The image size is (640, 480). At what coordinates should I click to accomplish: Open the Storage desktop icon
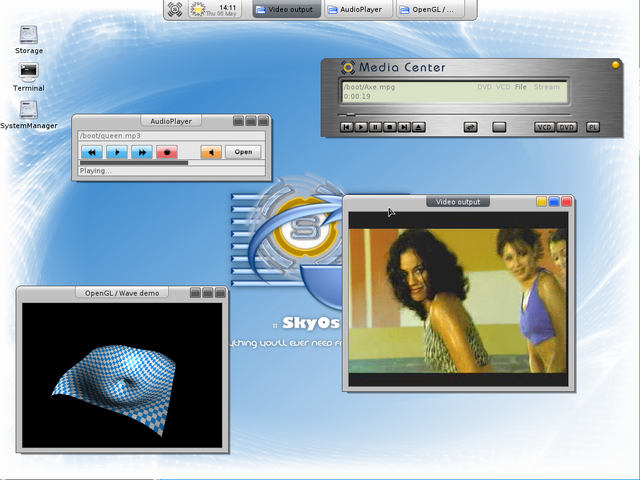(x=29, y=40)
